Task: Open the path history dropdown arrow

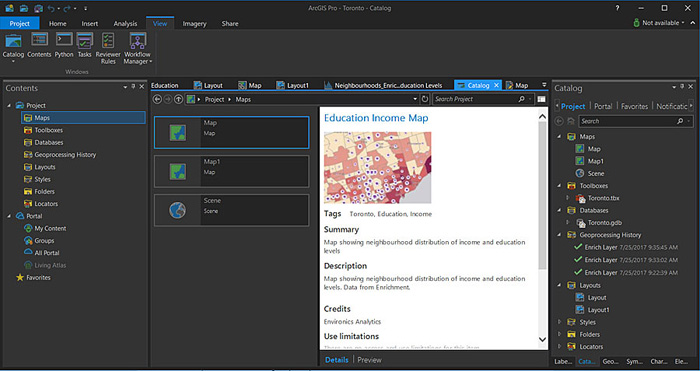Action: click(415, 99)
